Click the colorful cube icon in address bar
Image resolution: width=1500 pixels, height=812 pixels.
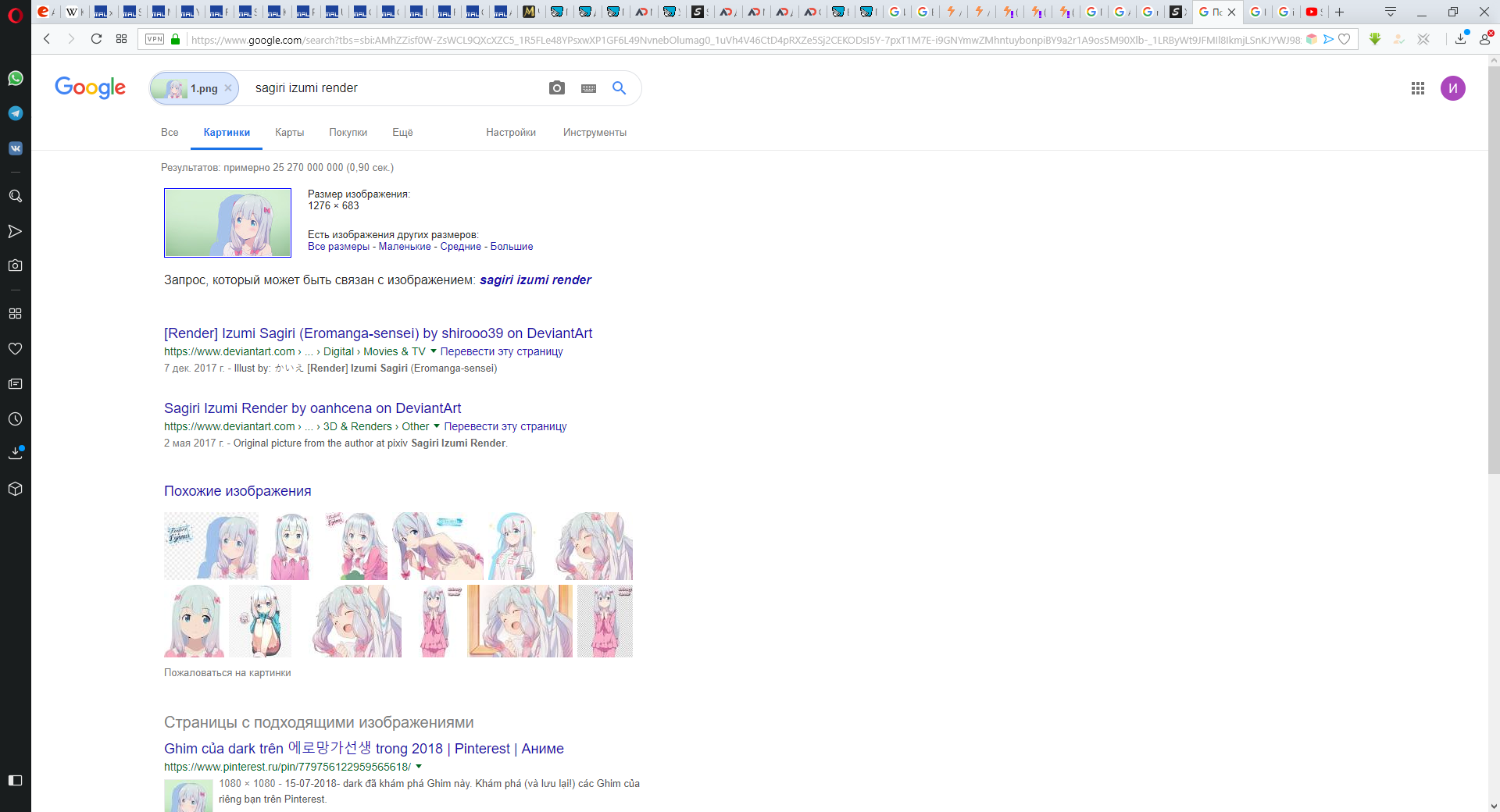tap(1312, 39)
